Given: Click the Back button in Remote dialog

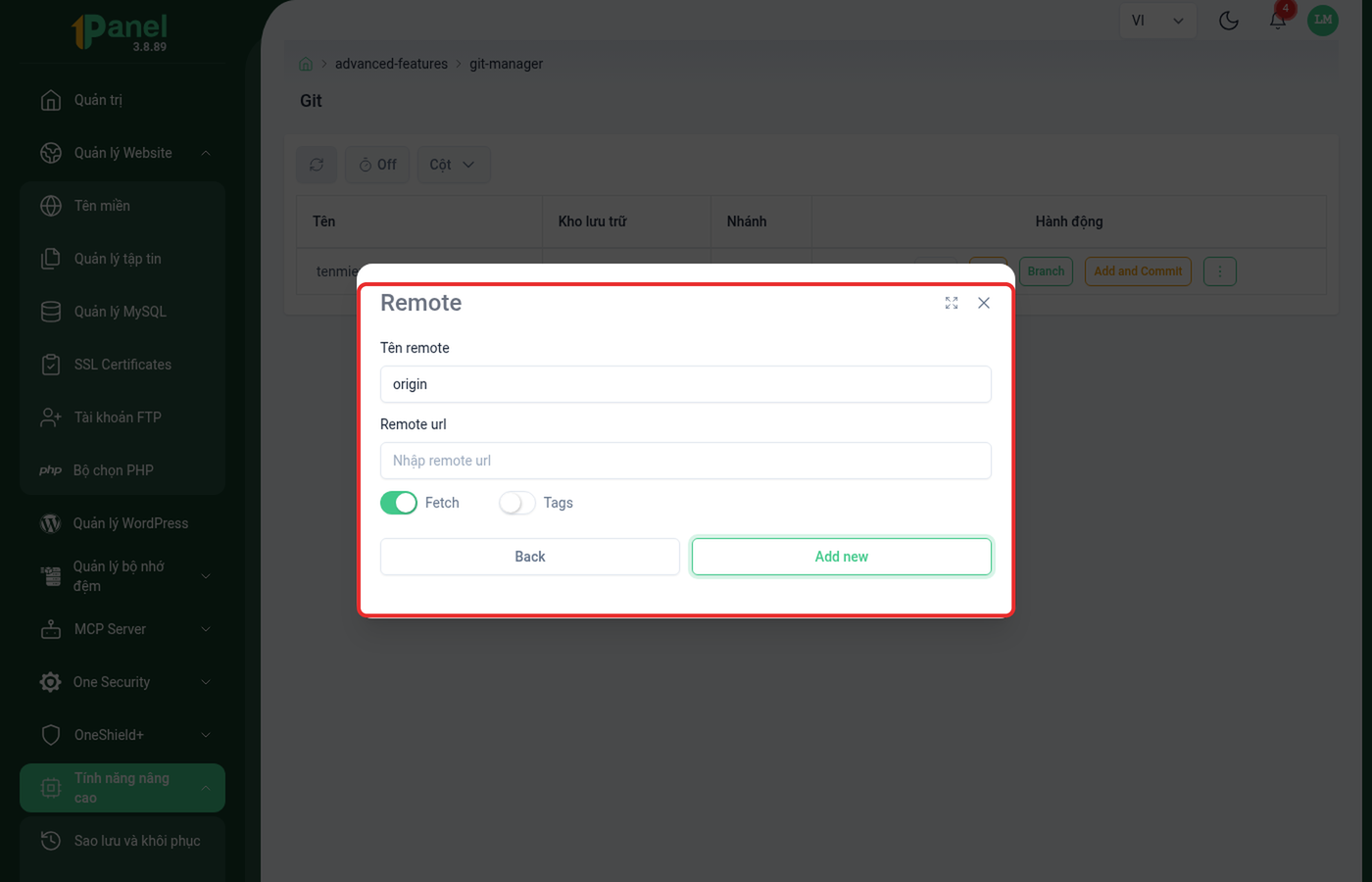Looking at the screenshot, I should tap(530, 557).
